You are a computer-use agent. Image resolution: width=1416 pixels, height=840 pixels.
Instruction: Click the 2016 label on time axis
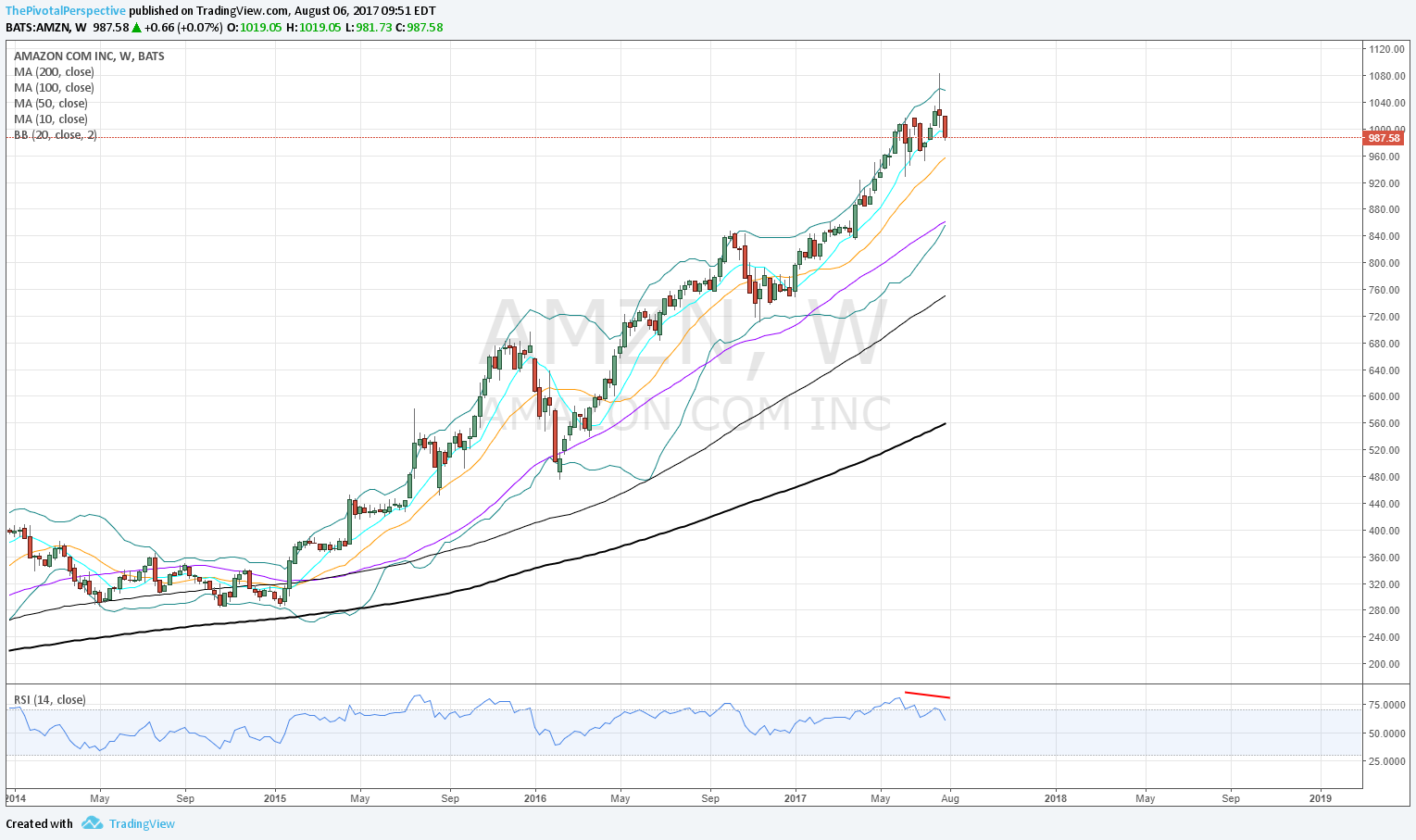(535, 798)
